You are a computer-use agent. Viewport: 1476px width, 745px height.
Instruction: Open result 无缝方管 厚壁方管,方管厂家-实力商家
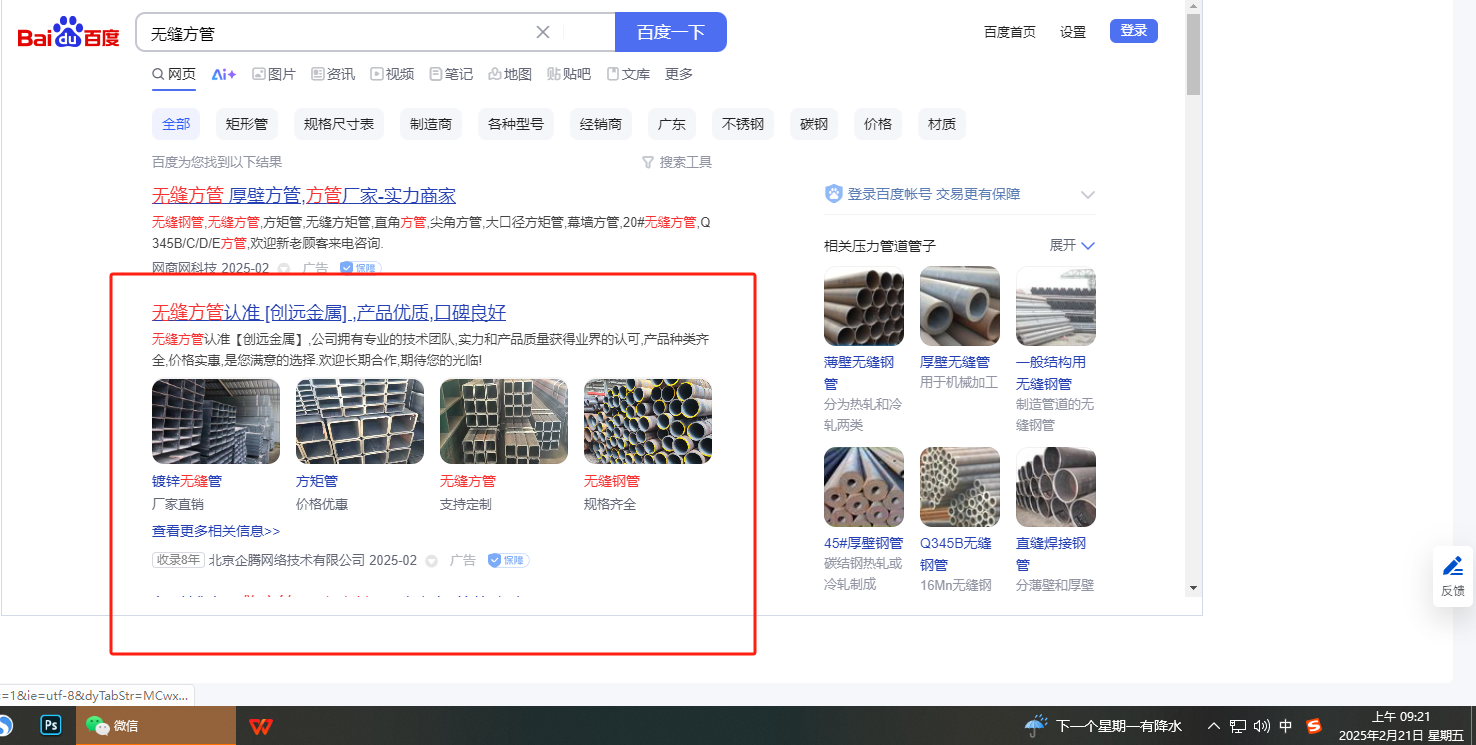[x=304, y=195]
